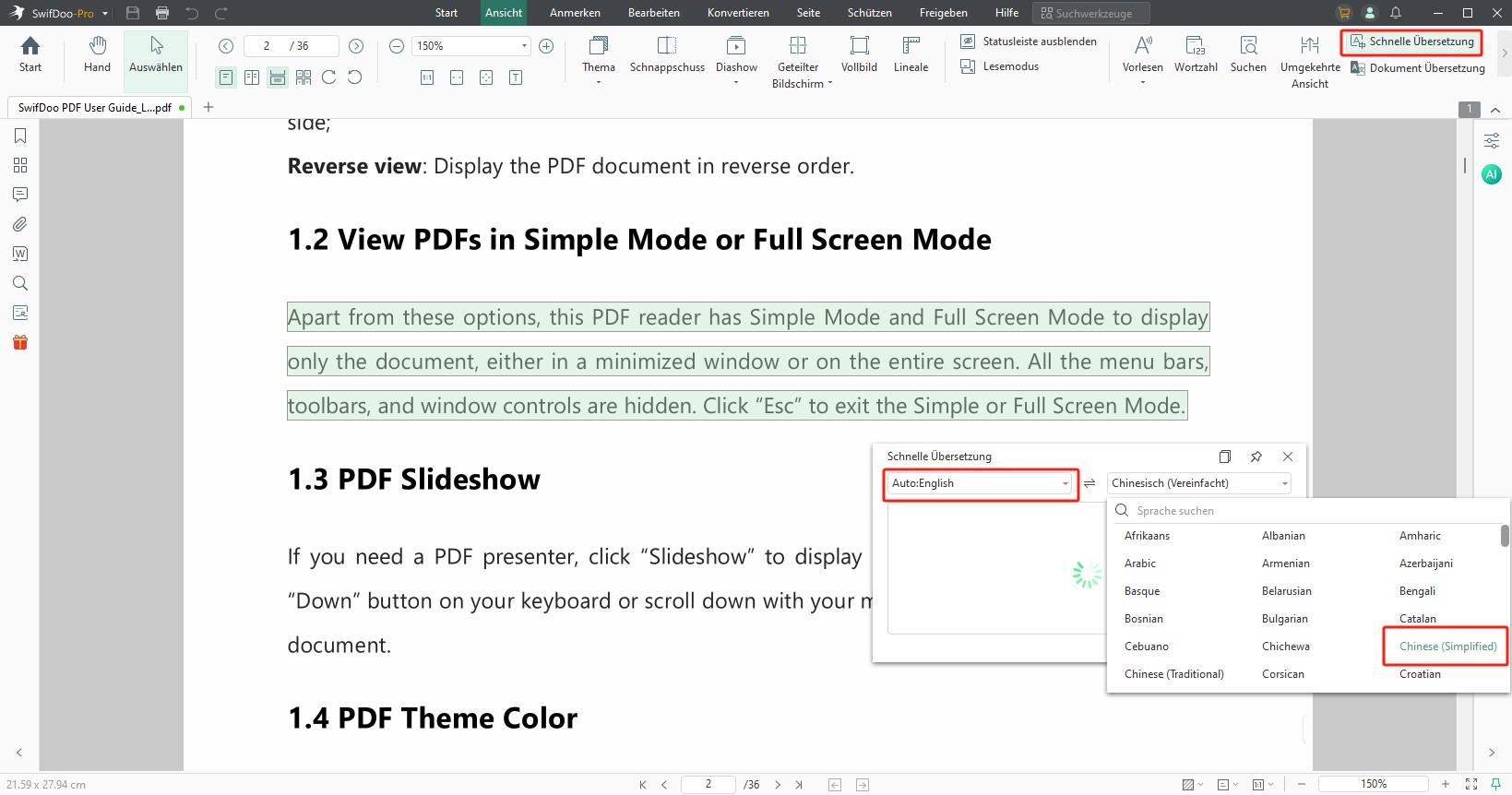Enable Lesemodus reading mode

[x=999, y=66]
